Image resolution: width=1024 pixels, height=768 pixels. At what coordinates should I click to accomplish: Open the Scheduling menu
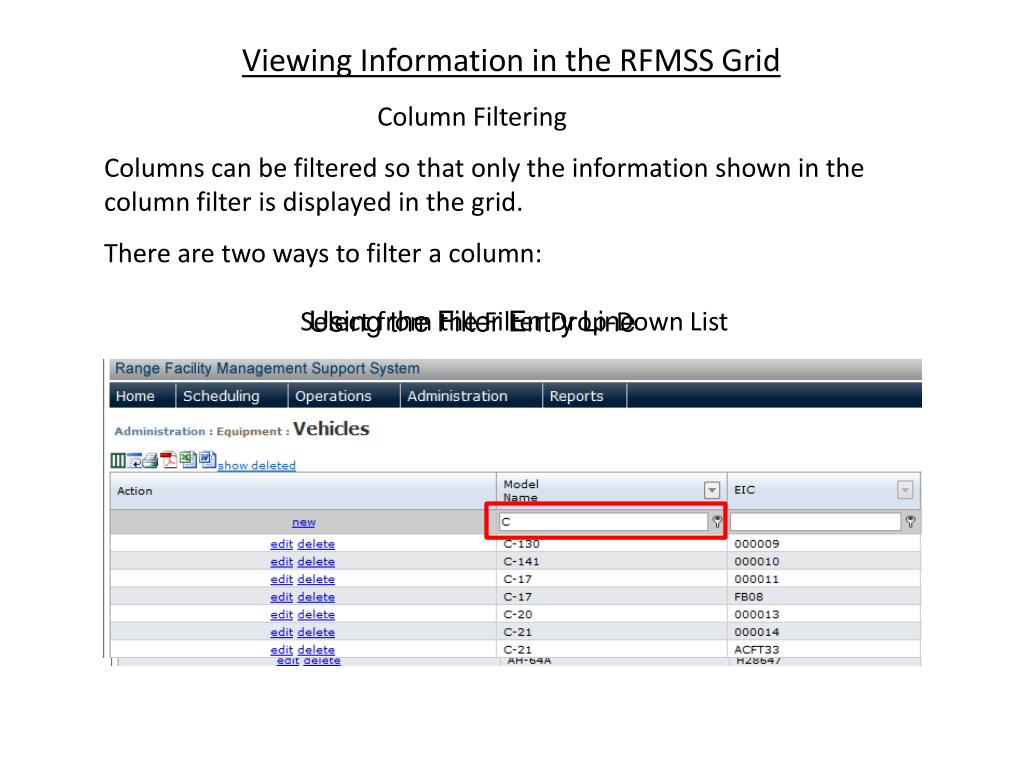(x=221, y=396)
